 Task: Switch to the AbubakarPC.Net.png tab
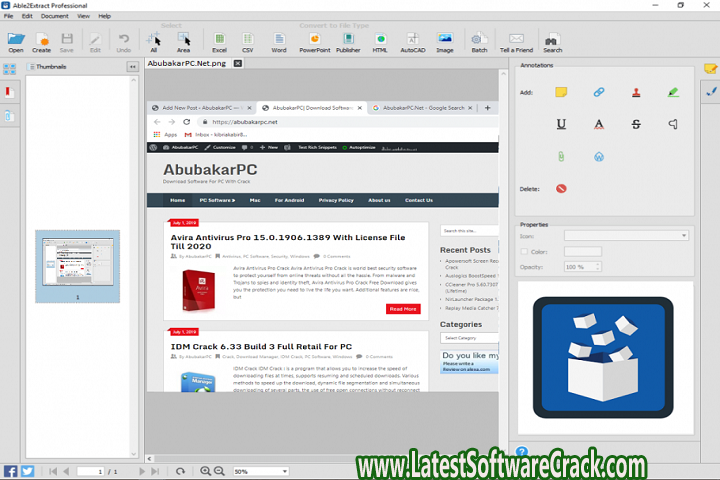(x=194, y=64)
